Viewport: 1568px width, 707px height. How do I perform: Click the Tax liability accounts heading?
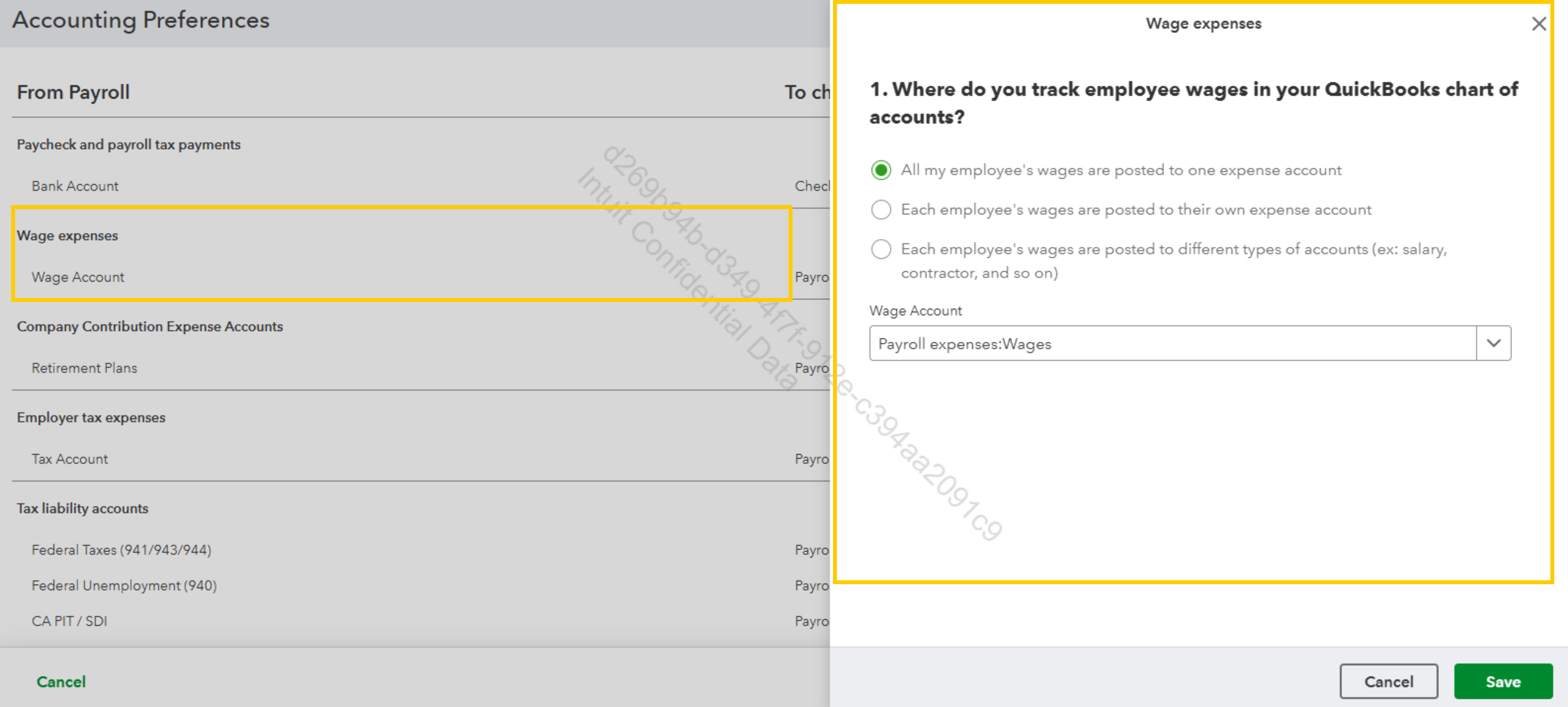[x=82, y=508]
